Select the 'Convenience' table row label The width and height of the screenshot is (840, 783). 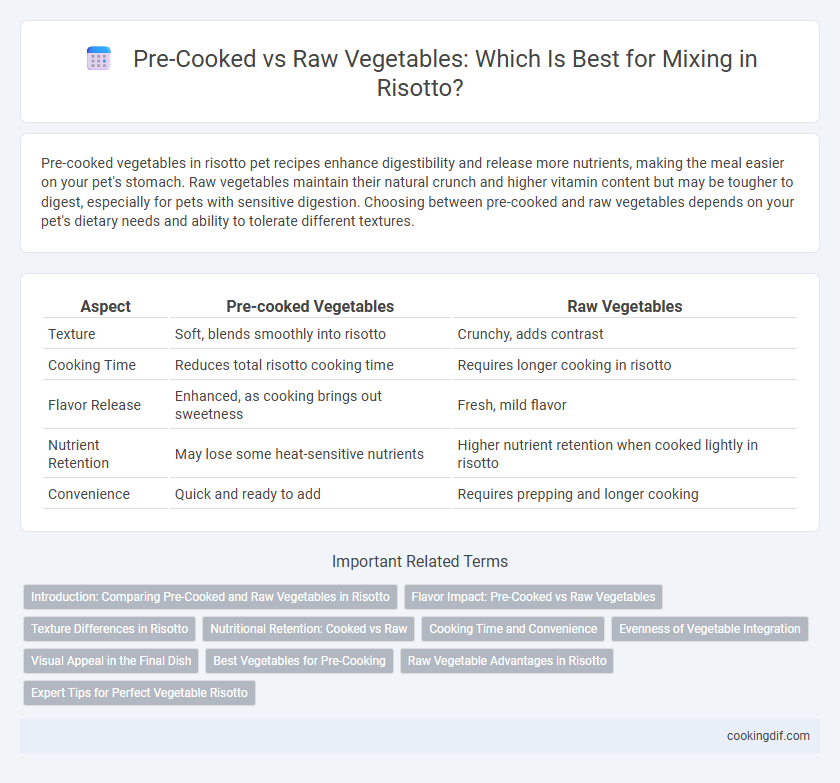pos(89,494)
